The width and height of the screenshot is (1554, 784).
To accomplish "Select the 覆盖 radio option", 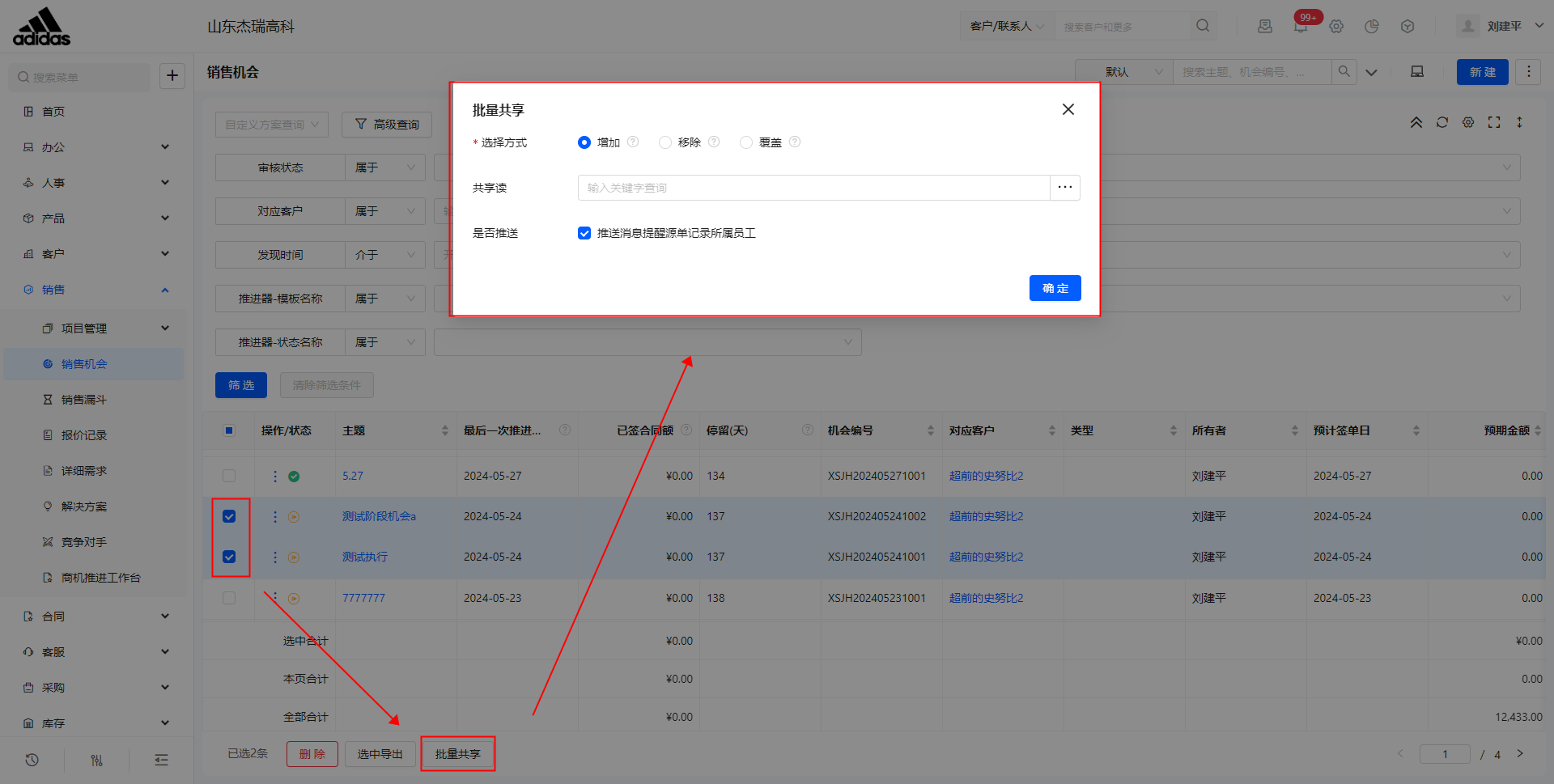I will [x=746, y=142].
